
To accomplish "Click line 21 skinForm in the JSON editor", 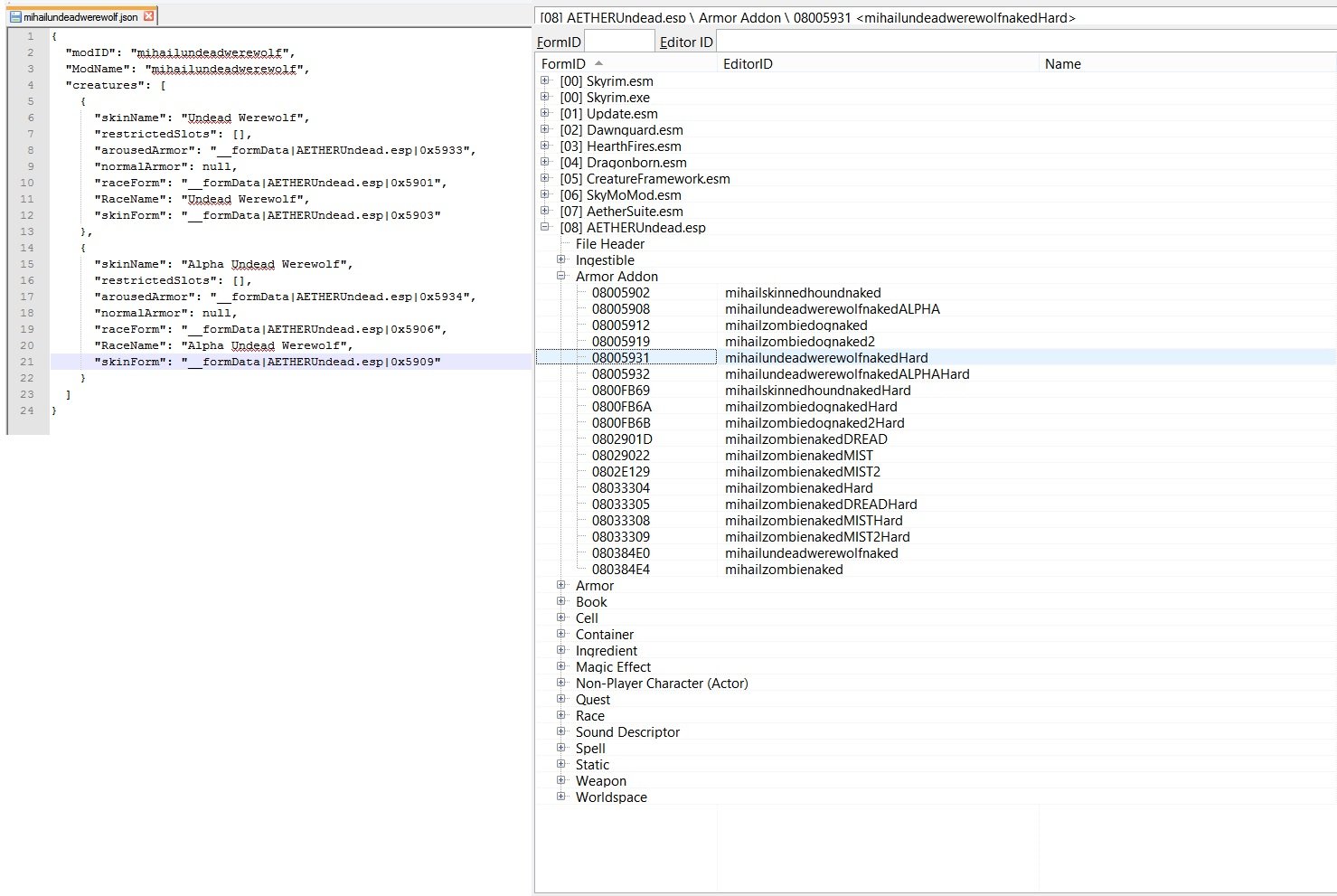I will click(267, 362).
